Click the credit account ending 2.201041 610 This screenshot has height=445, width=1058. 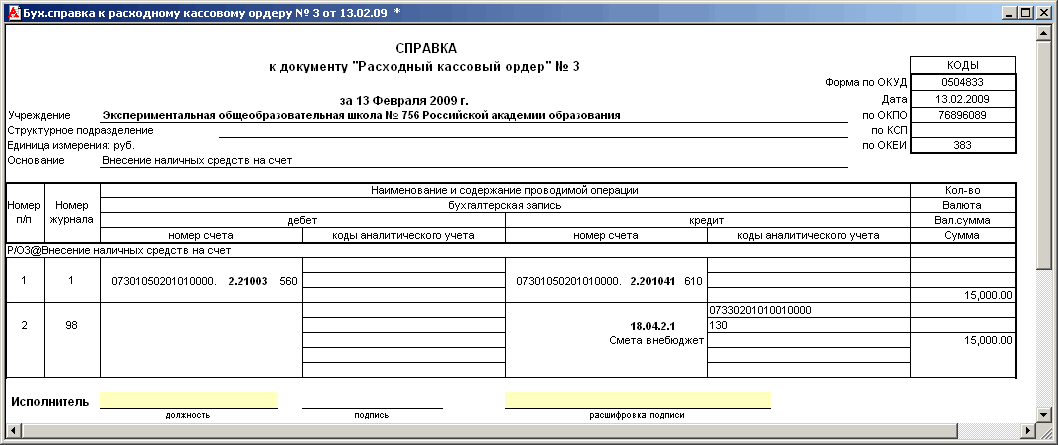pyautogui.click(x=609, y=280)
